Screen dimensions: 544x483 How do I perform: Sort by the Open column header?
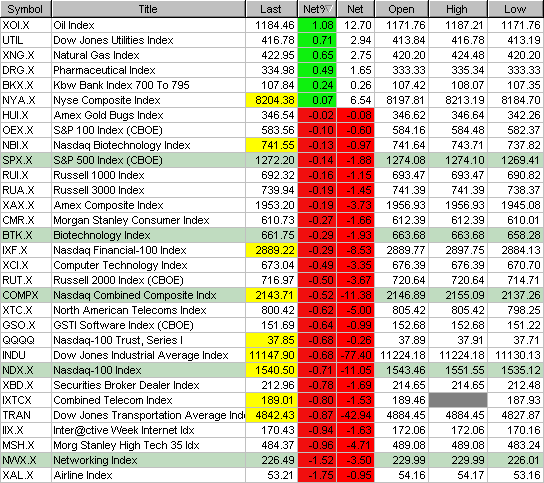coord(401,9)
